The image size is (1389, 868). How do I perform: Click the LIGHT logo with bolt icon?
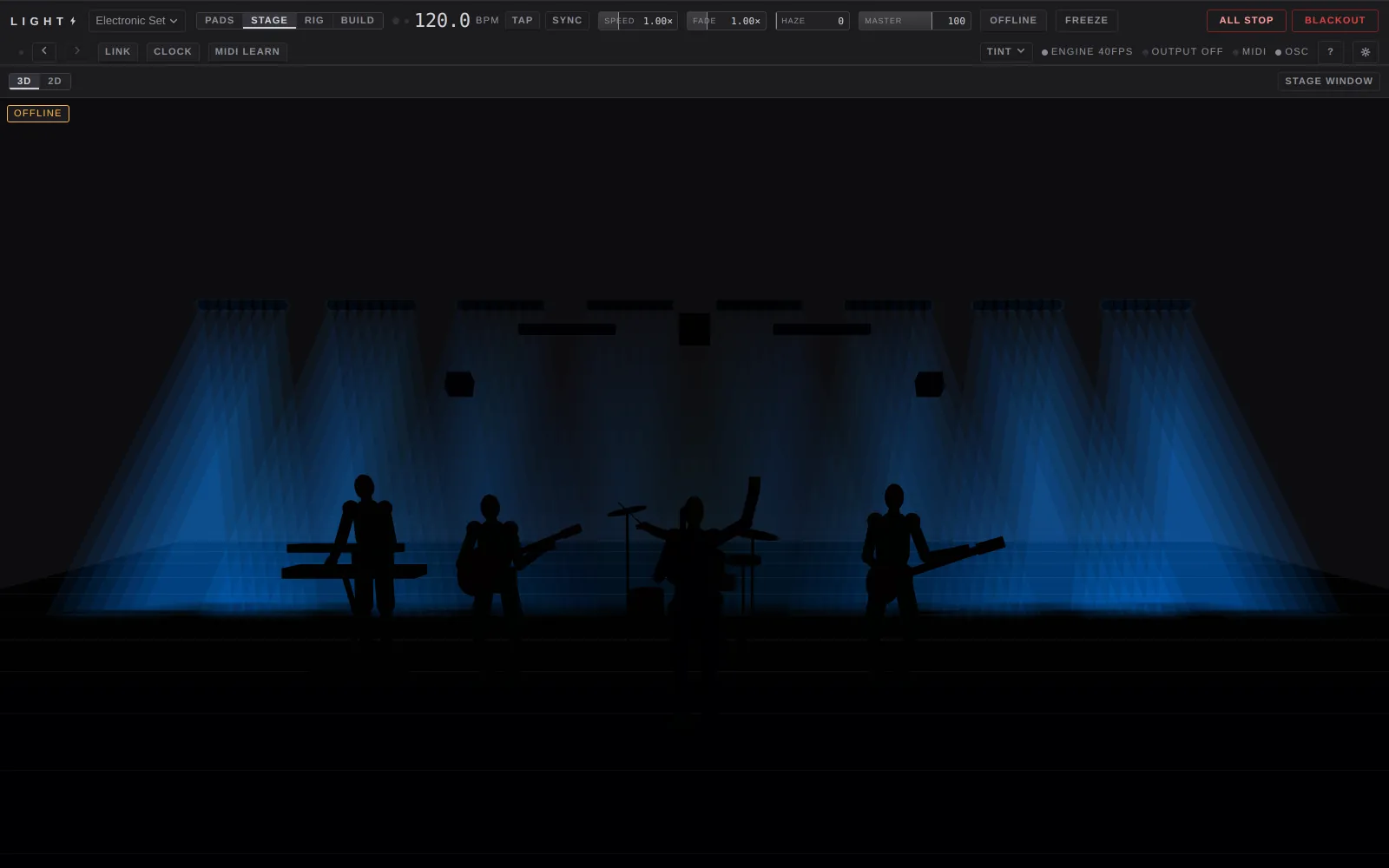click(x=43, y=21)
